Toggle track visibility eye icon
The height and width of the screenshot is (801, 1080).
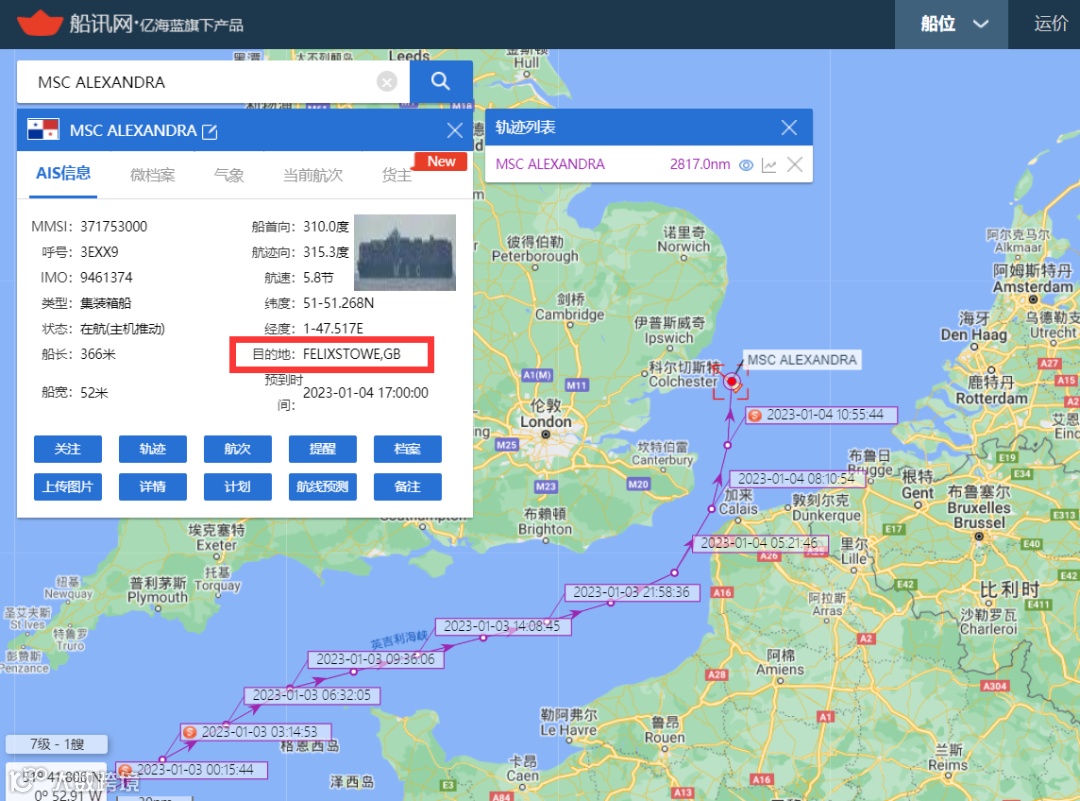[x=746, y=165]
